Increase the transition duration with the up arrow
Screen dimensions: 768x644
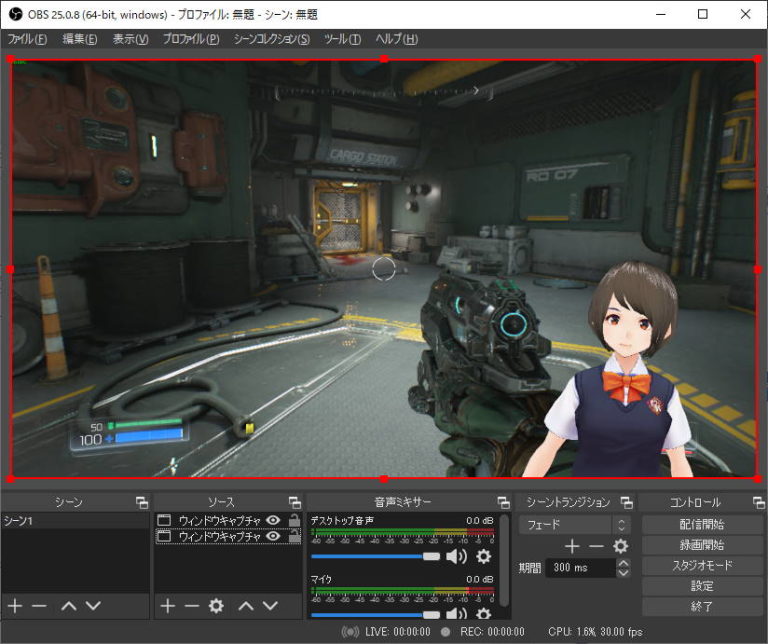click(624, 563)
